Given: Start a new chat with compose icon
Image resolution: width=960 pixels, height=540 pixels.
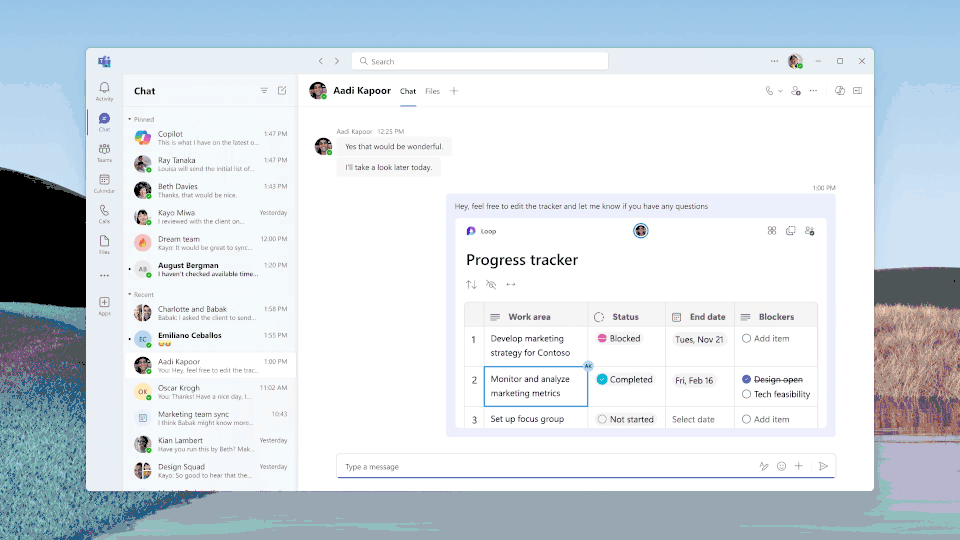Looking at the screenshot, I should (282, 91).
